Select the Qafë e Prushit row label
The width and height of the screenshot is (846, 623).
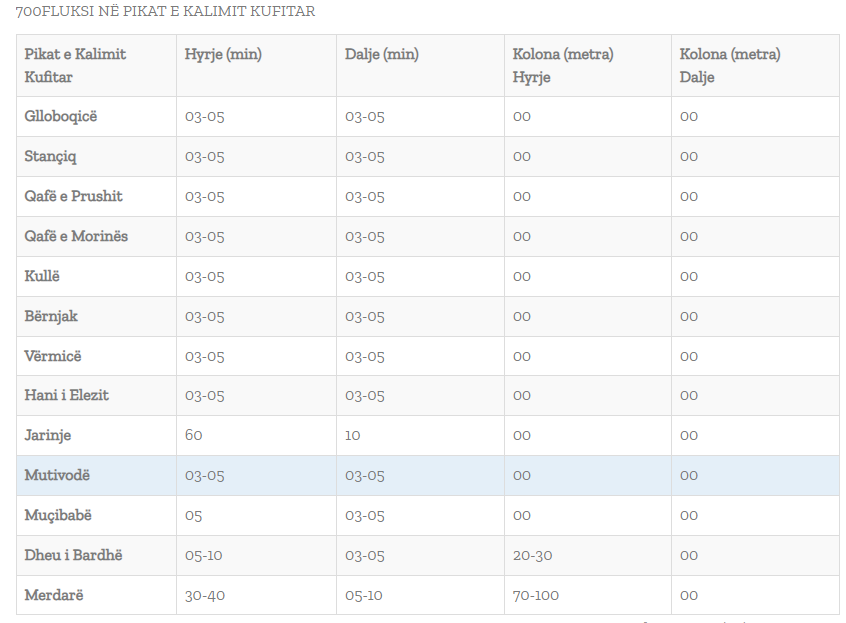[x=74, y=196]
